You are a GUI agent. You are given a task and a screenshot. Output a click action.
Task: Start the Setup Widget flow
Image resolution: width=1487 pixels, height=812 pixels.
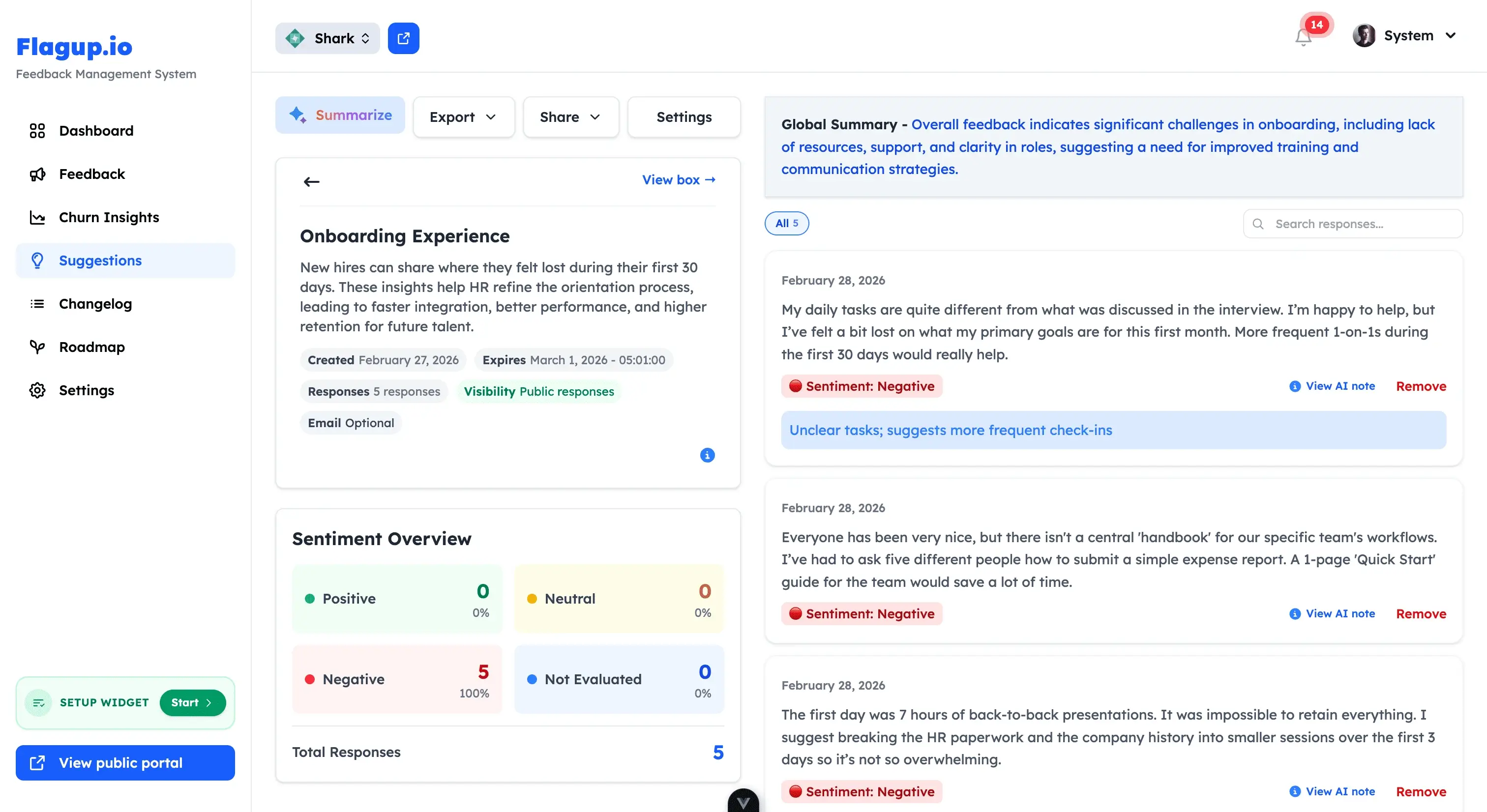[x=192, y=702]
